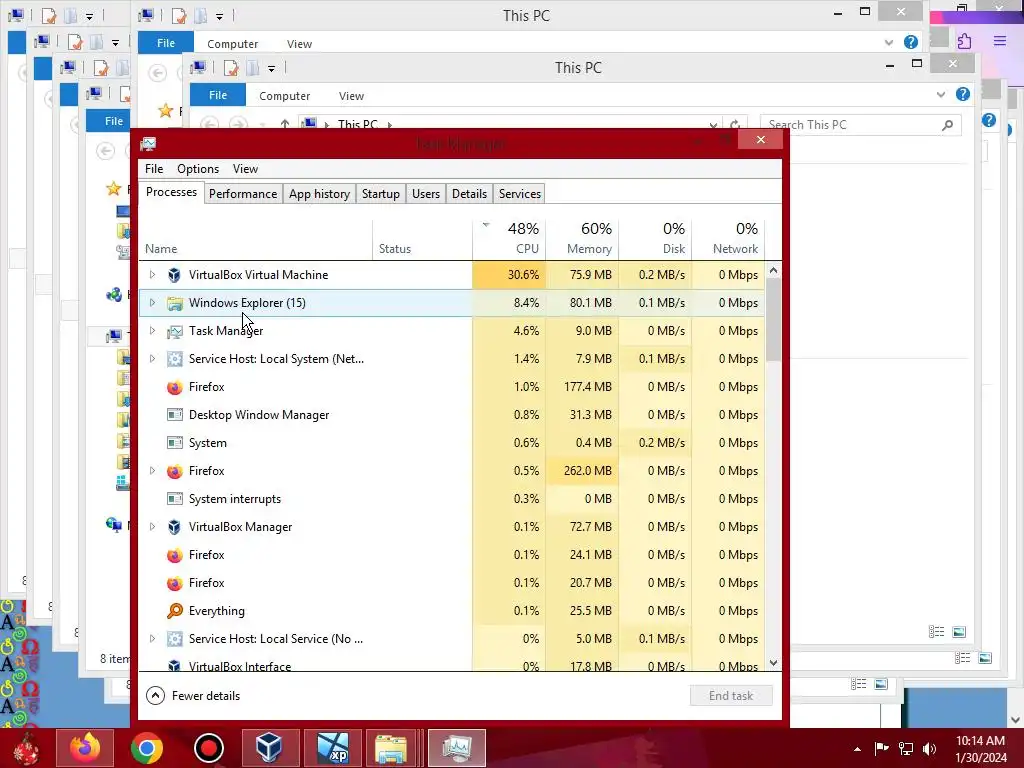Expand the Firefox 262.0 MB process
The image size is (1024, 768).
click(x=152, y=471)
